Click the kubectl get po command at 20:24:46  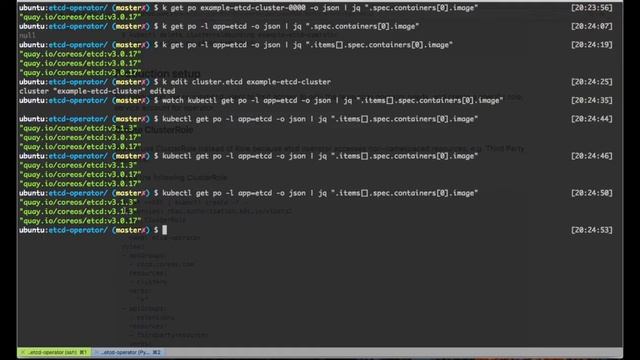click(320, 156)
